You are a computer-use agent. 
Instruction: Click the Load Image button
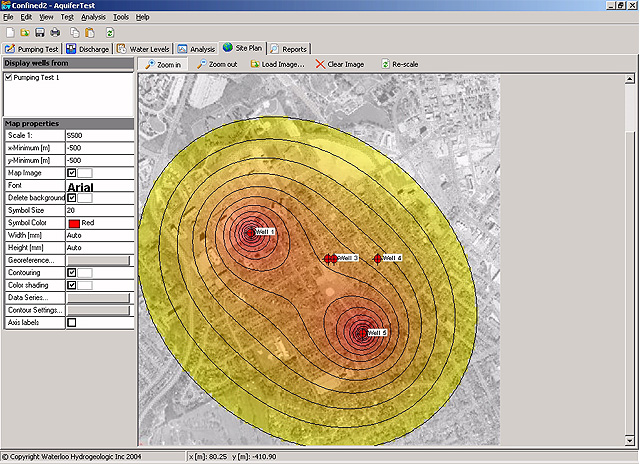(276, 64)
